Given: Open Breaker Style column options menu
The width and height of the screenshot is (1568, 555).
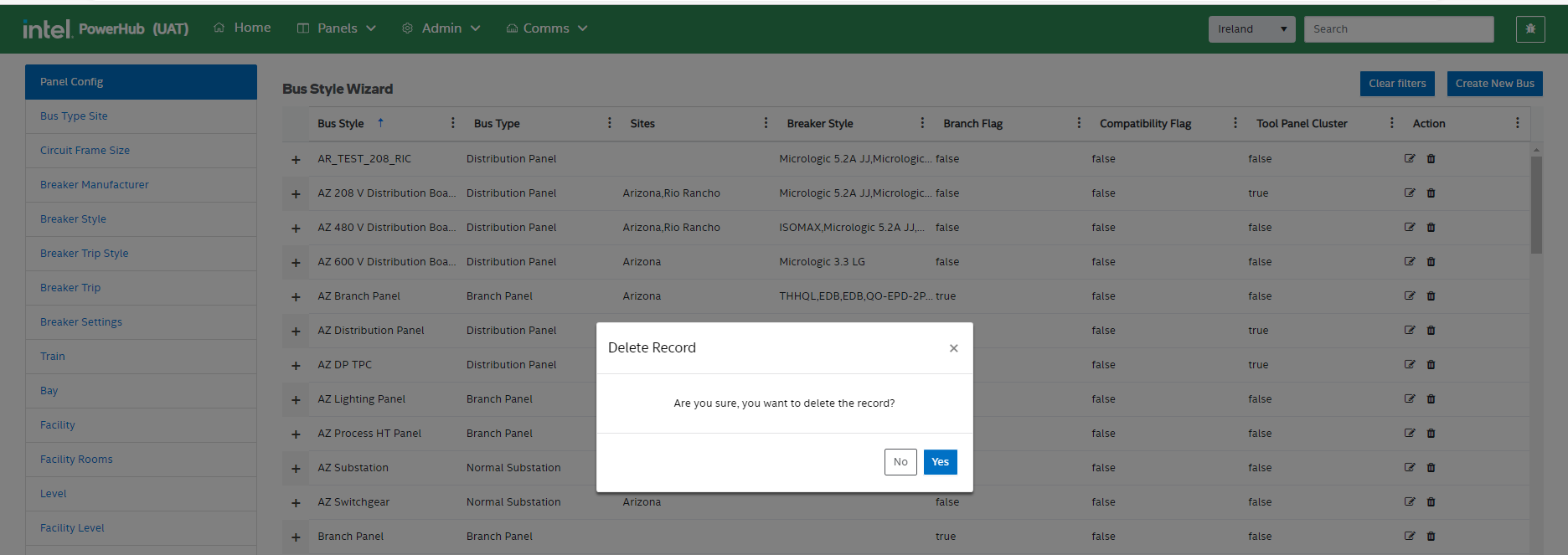Looking at the screenshot, I should pos(922,123).
